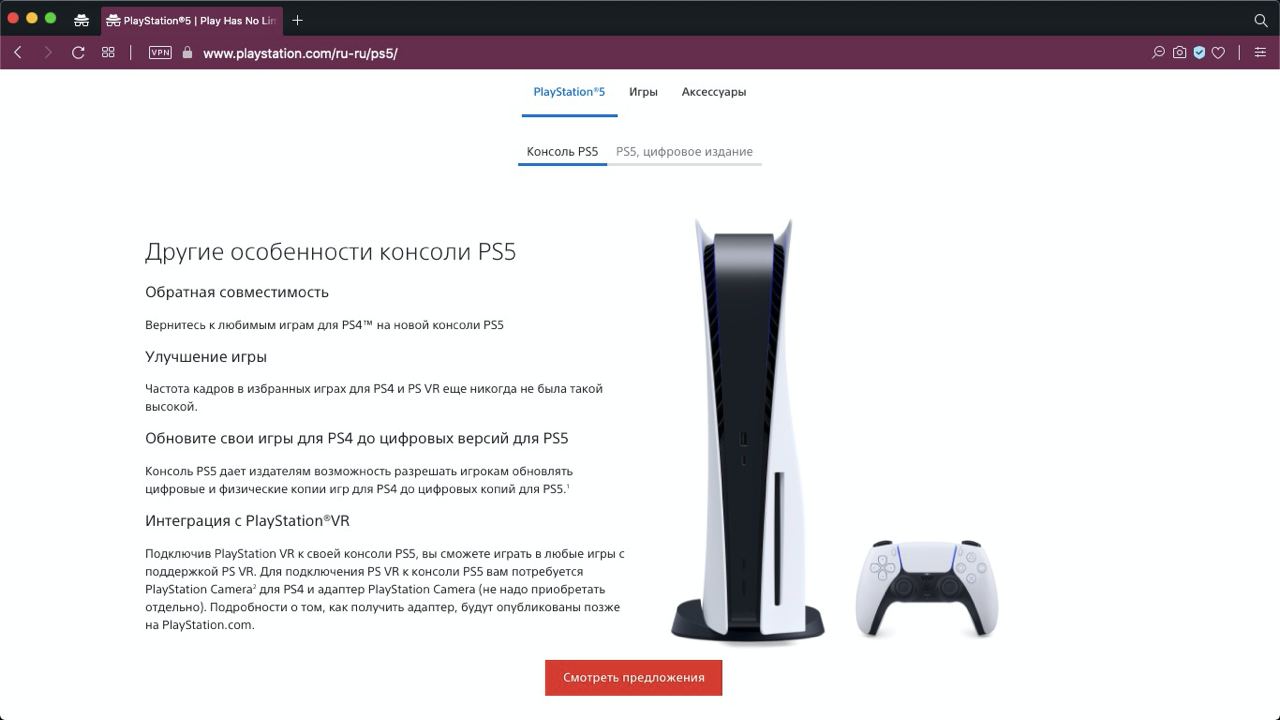Select the Консоль PS5 option

(x=562, y=152)
